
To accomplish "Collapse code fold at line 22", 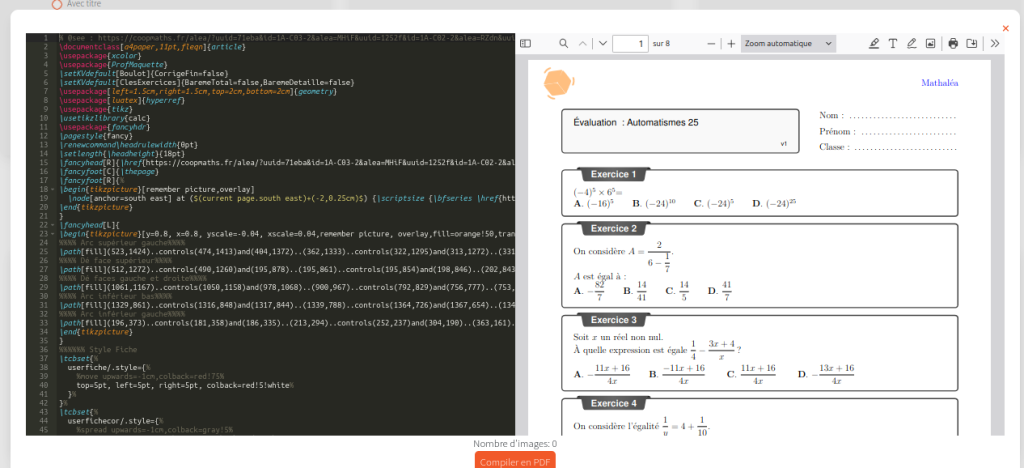I will pos(52,225).
